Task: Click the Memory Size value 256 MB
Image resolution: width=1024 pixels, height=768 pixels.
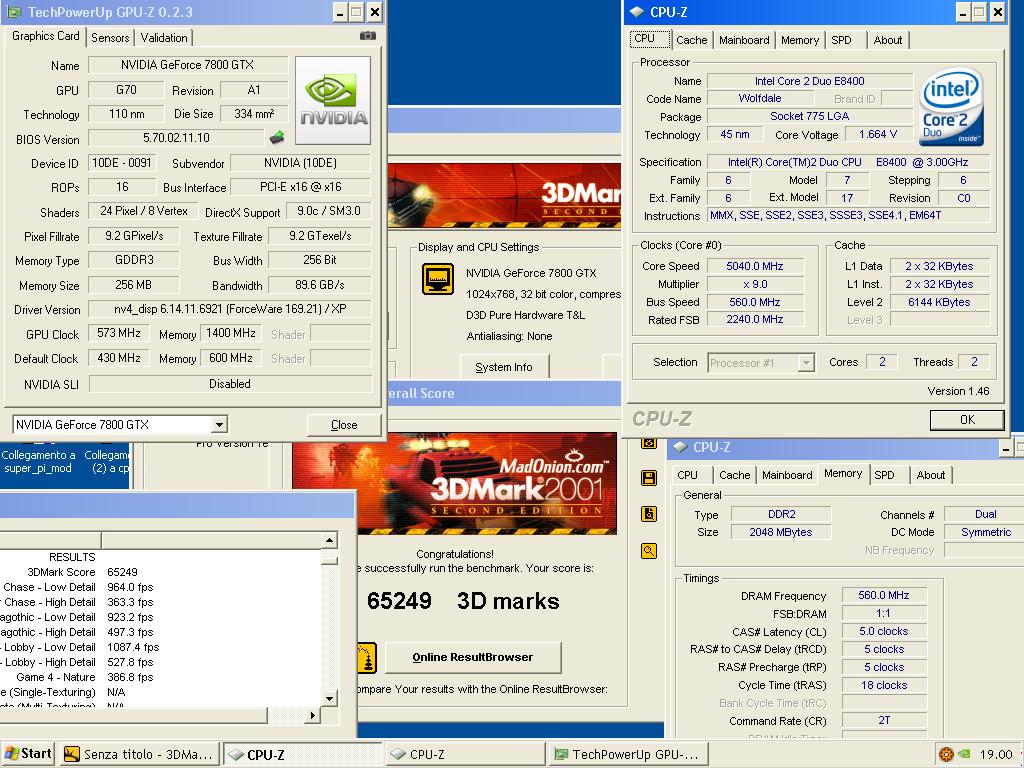Action: (133, 285)
